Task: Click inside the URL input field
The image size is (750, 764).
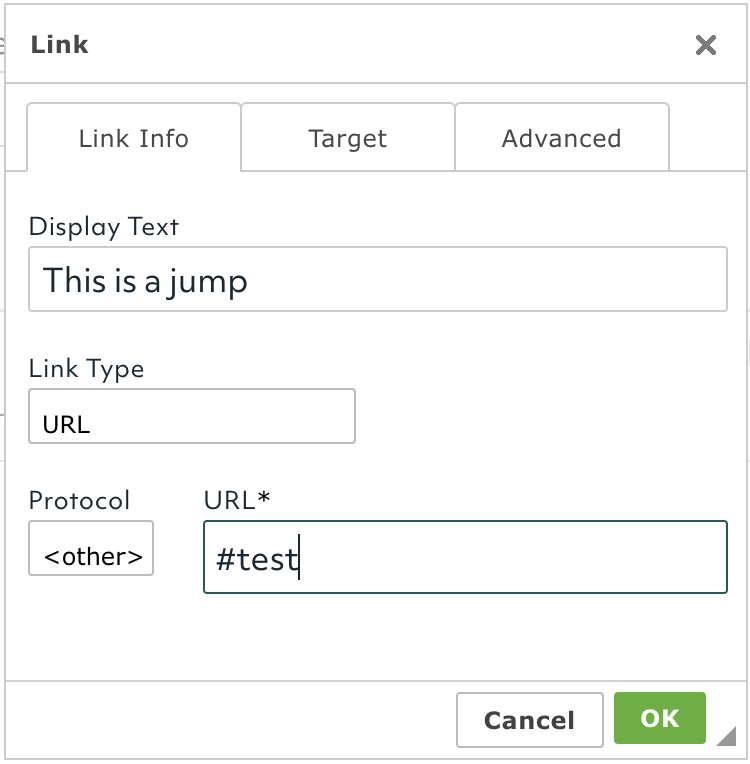Action: point(465,557)
